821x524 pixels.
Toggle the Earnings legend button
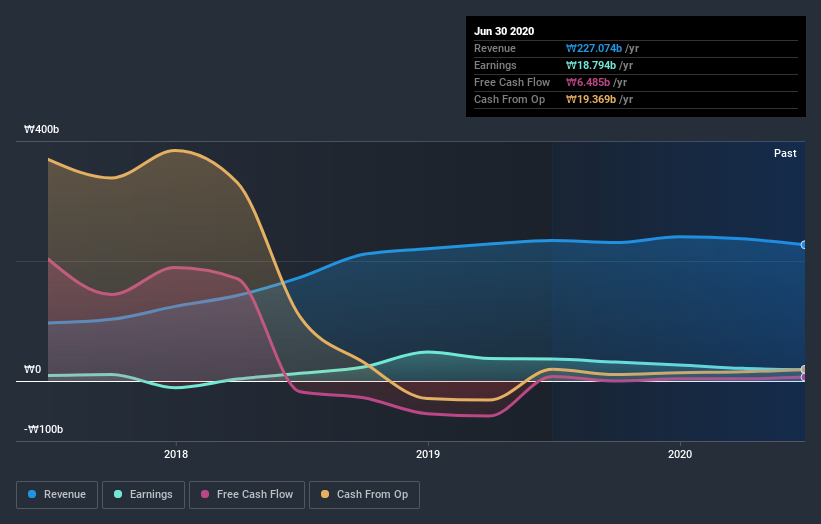pos(143,495)
